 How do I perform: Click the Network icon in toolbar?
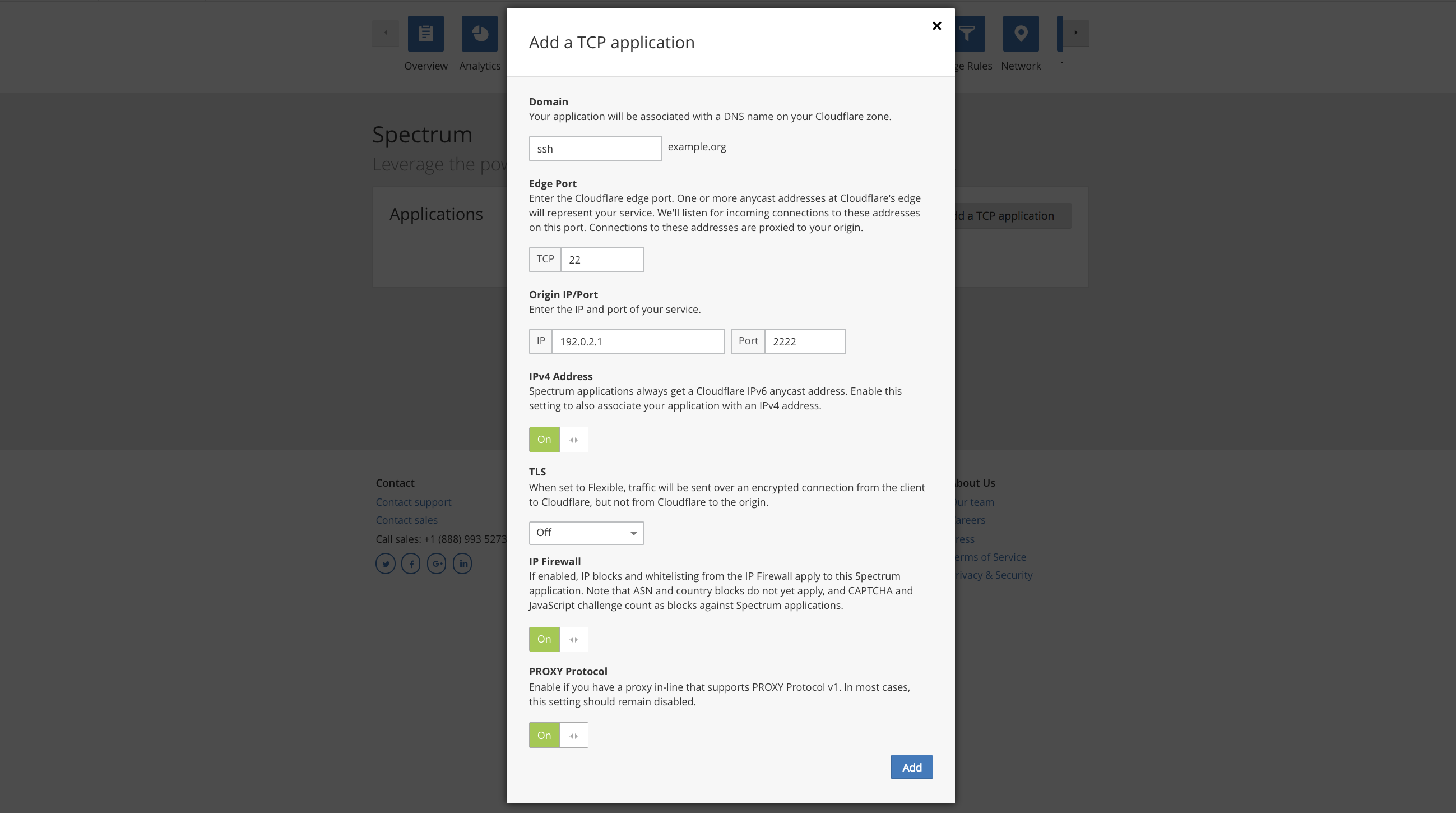coord(1020,33)
